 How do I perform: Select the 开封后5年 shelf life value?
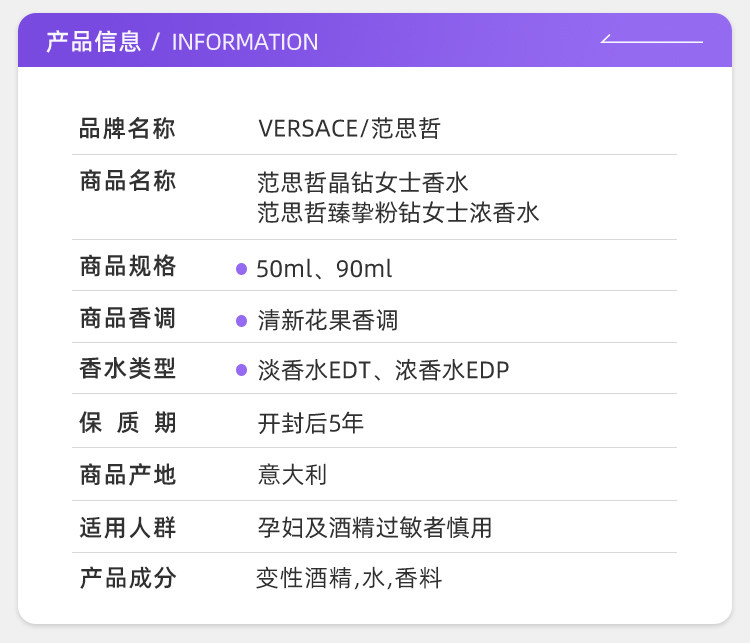(310, 423)
